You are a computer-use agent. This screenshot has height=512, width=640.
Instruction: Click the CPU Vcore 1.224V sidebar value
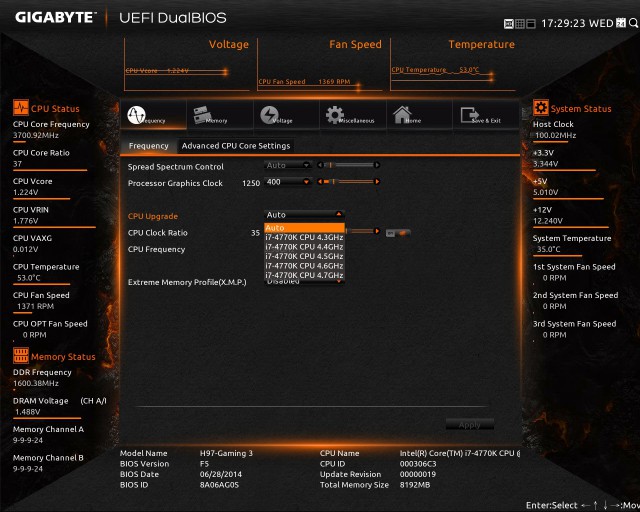(x=25, y=192)
